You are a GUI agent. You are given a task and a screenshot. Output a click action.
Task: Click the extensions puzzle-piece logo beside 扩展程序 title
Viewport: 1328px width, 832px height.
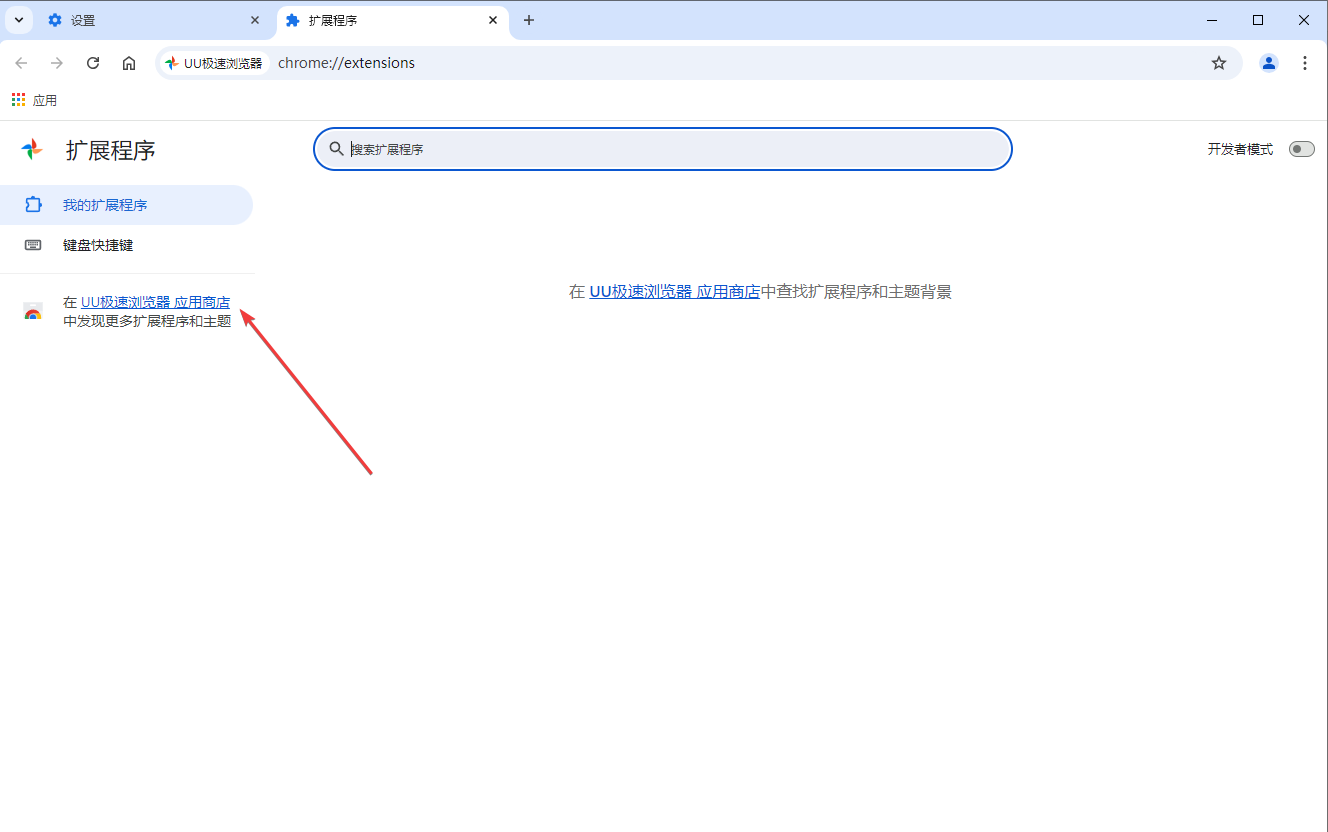click(31, 148)
